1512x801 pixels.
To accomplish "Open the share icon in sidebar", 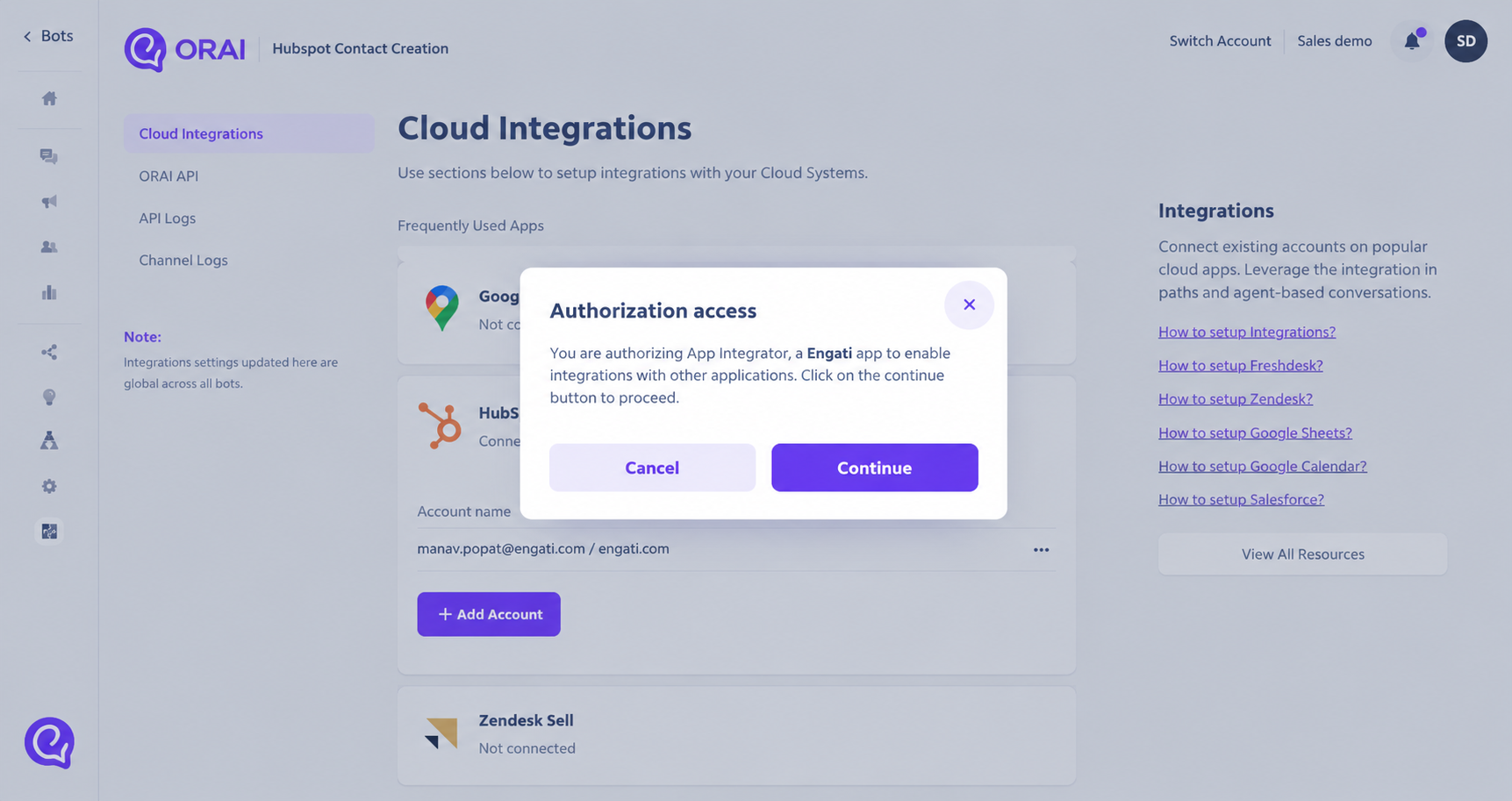I will (49, 352).
